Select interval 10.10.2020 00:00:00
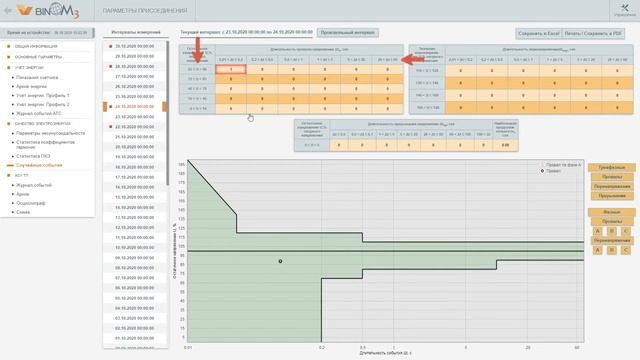Image resolution: width=640 pixels, height=360 pixels. (135, 248)
